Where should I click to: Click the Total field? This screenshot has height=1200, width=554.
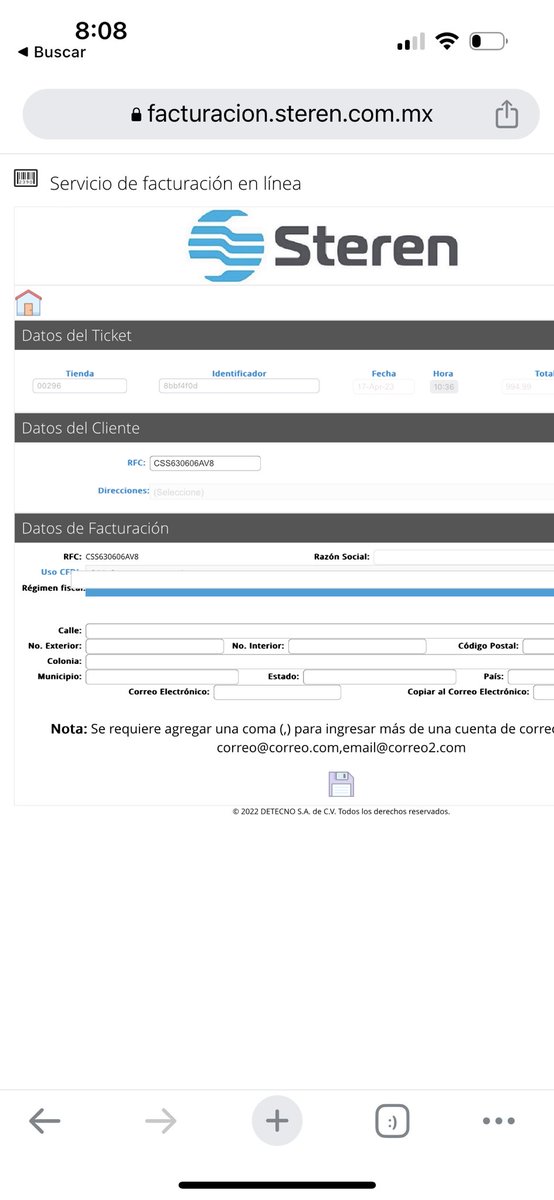click(527, 386)
